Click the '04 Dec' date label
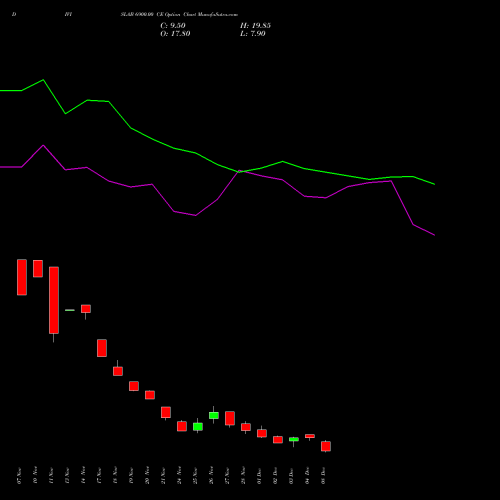The width and height of the screenshot is (500, 500). 307,476
